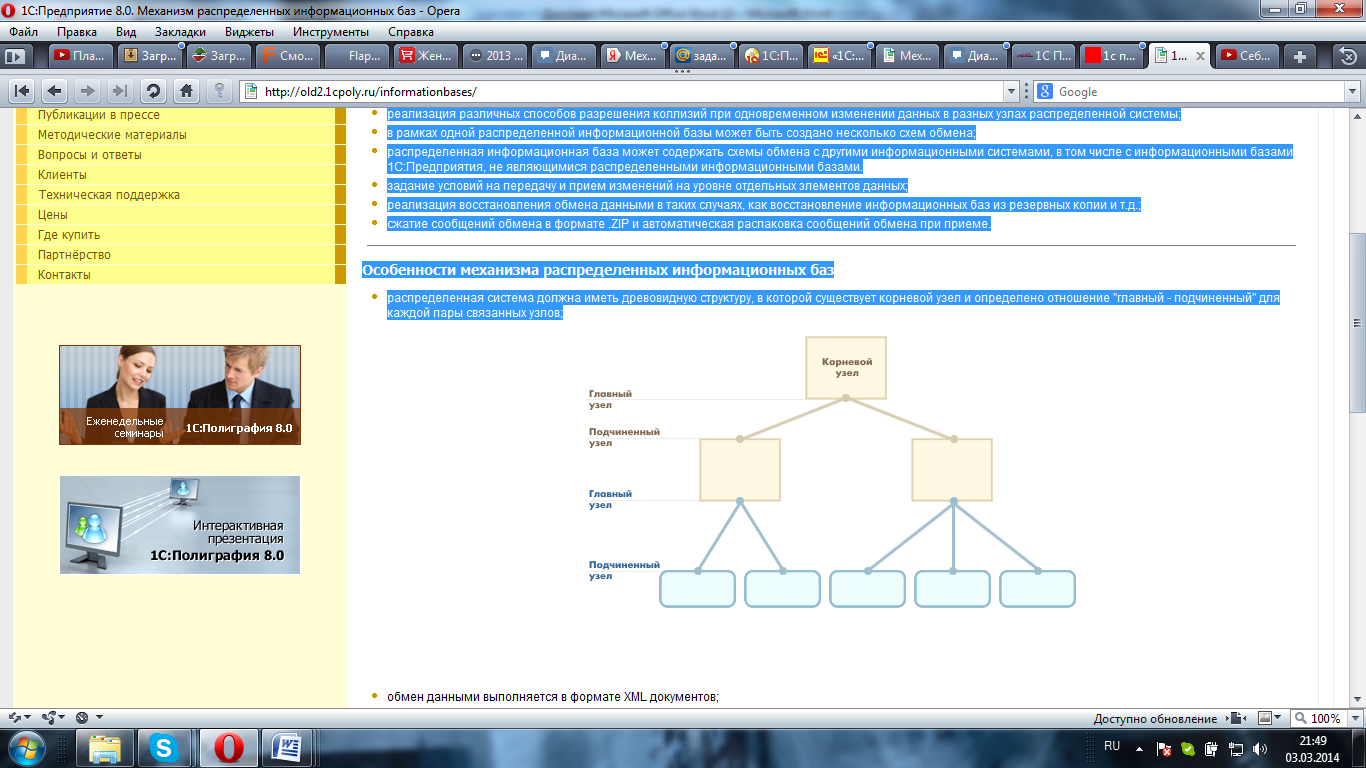Open the clock showing 21:49

pos(1311,748)
